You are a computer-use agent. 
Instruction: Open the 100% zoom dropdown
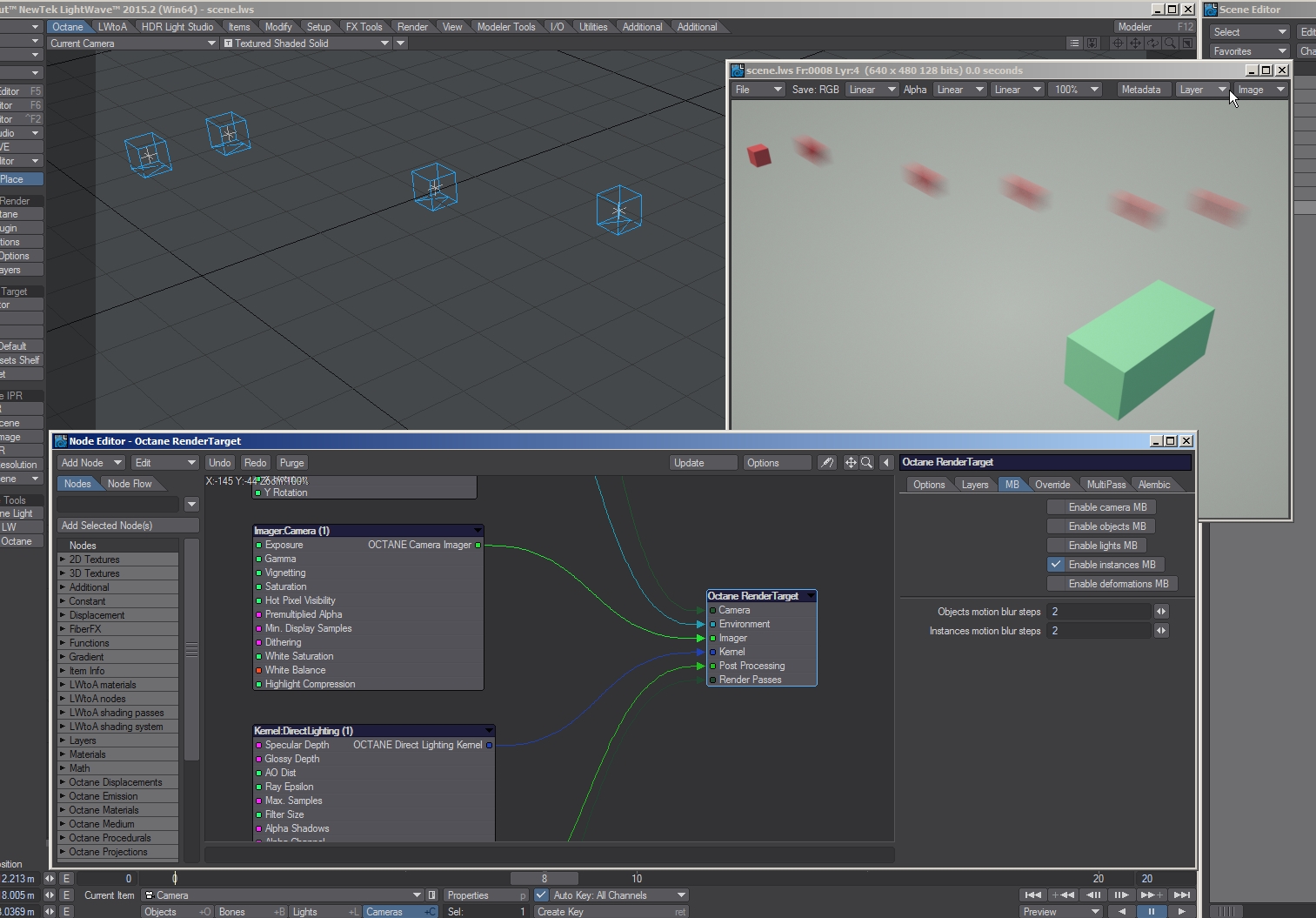pos(1077,90)
